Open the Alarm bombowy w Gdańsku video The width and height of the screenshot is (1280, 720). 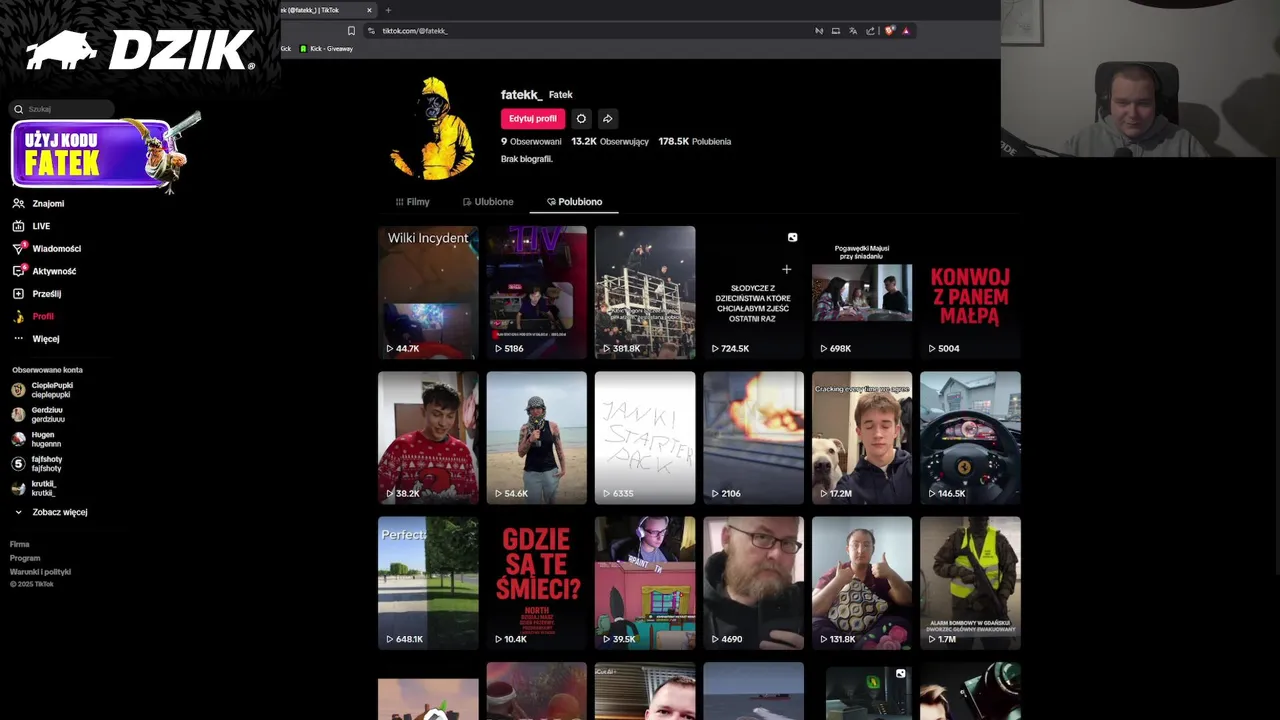coord(970,583)
